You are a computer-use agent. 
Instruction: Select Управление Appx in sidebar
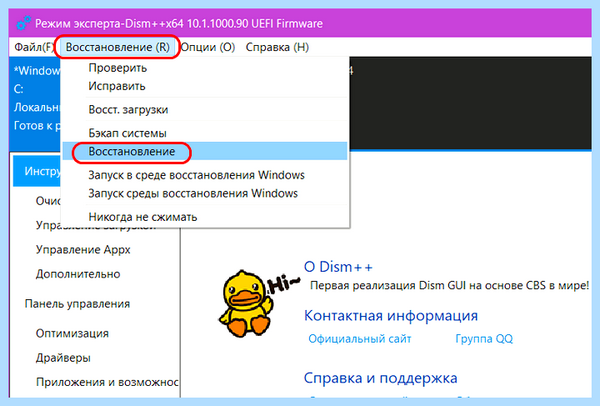pyautogui.click(x=83, y=249)
